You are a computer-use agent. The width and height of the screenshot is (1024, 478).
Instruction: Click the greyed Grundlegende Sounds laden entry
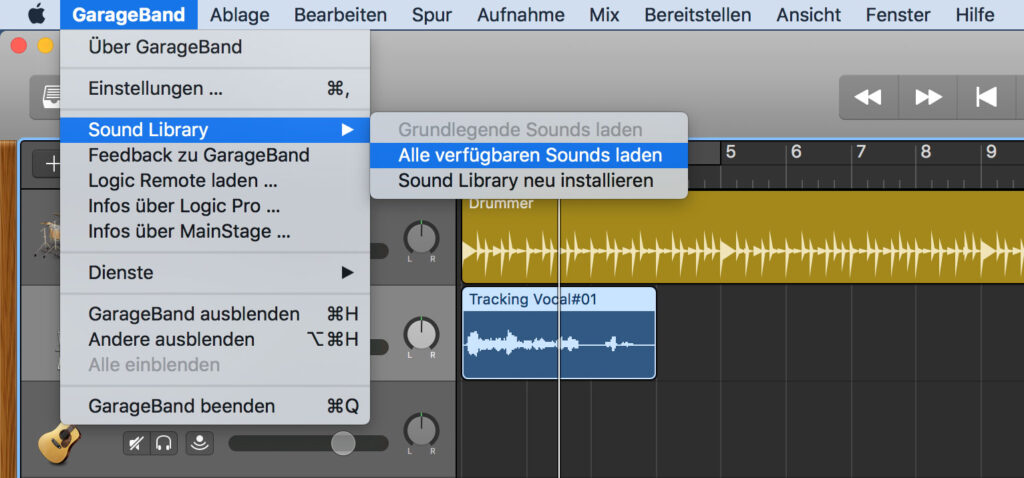pyautogui.click(x=529, y=130)
